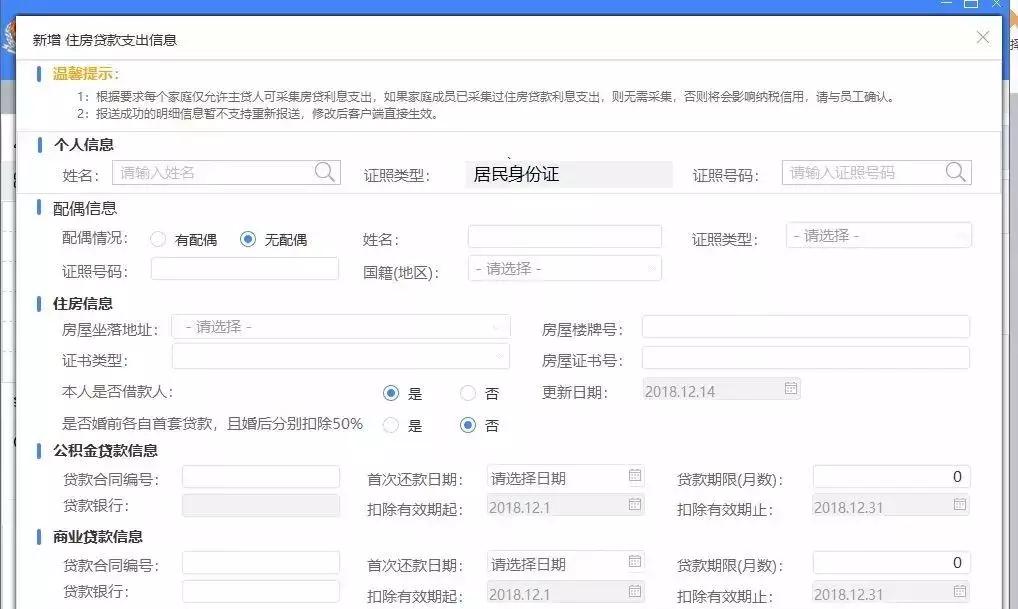
Task: Open the calendar for 商业贷款 首次还款日期
Action: (x=634, y=562)
